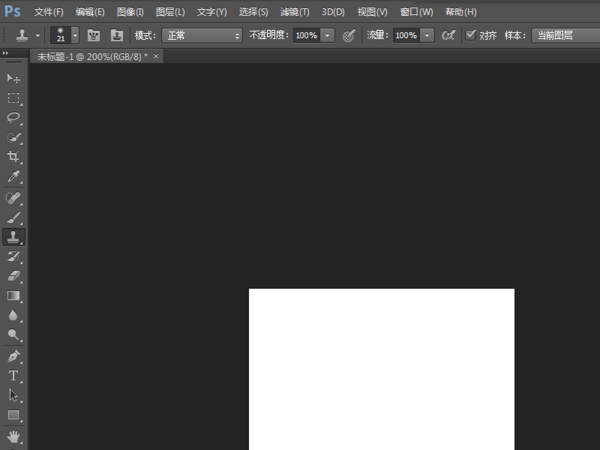This screenshot has height=450, width=600.
Task: Expand the toolbox double-arrow toggle
Action: tap(5, 53)
